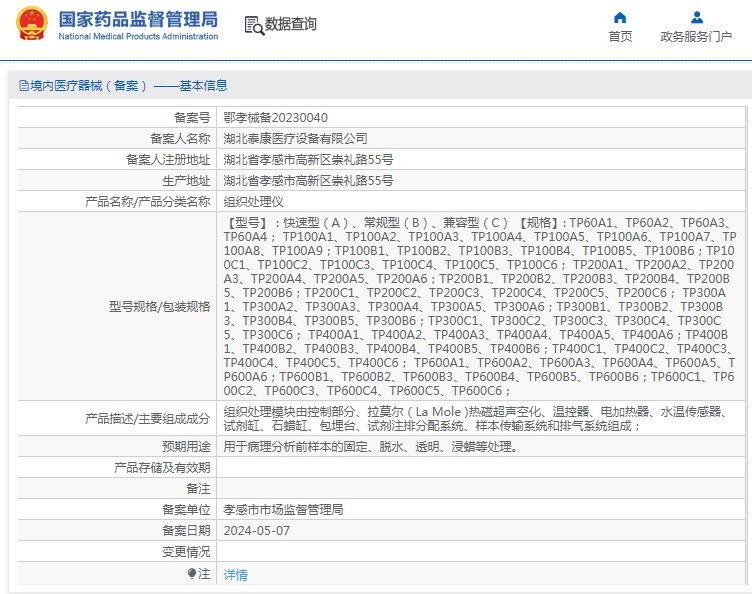Image resolution: width=752 pixels, height=594 pixels.
Task: Click the 变更情况 row label
Action: coord(187,552)
